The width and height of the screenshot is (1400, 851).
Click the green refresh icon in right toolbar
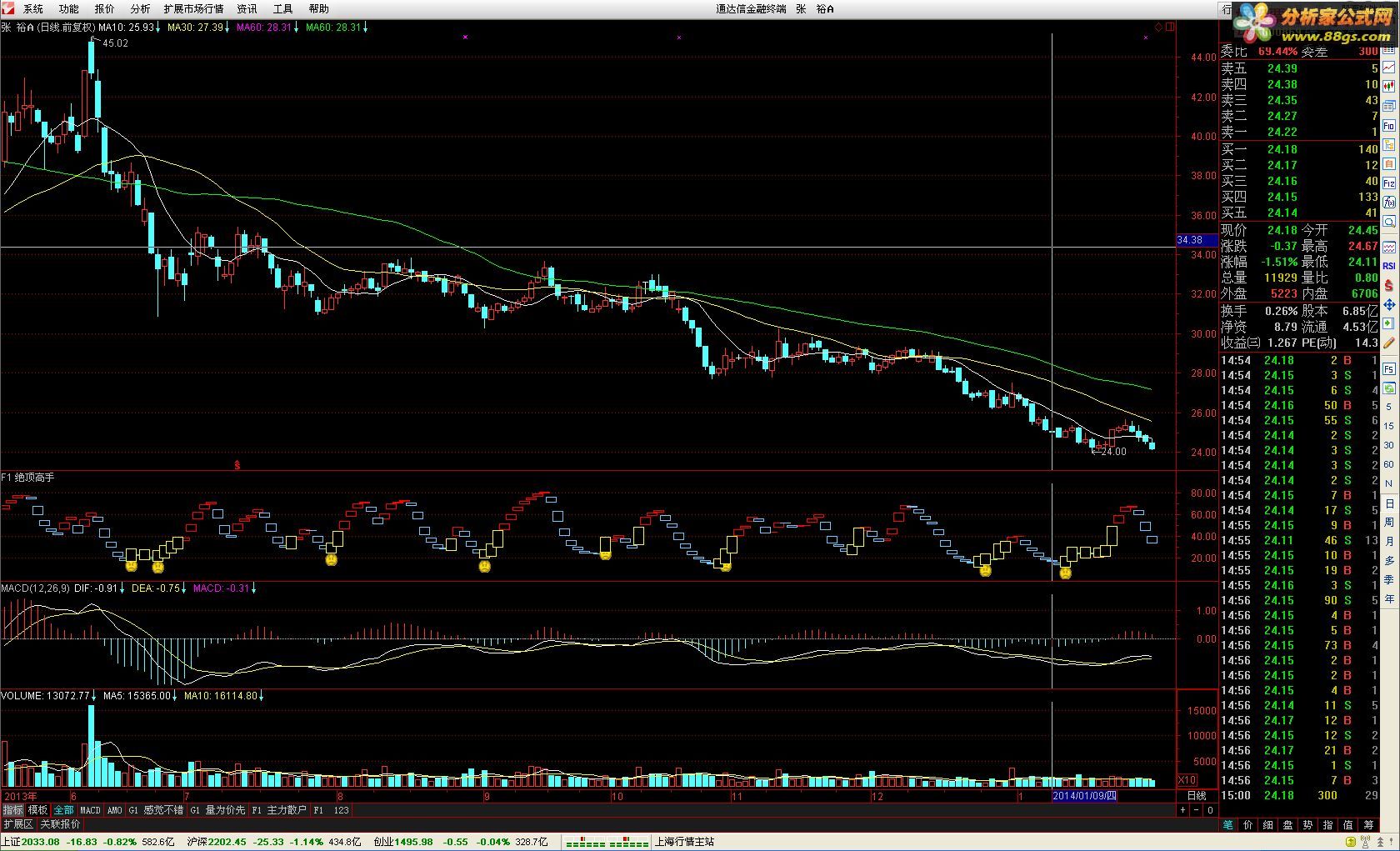(x=1389, y=388)
